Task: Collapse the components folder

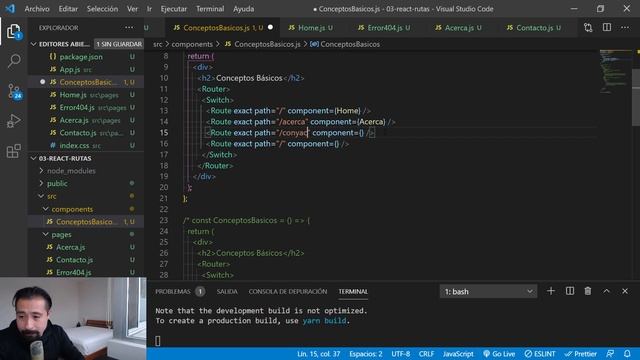Action: pos(72,209)
